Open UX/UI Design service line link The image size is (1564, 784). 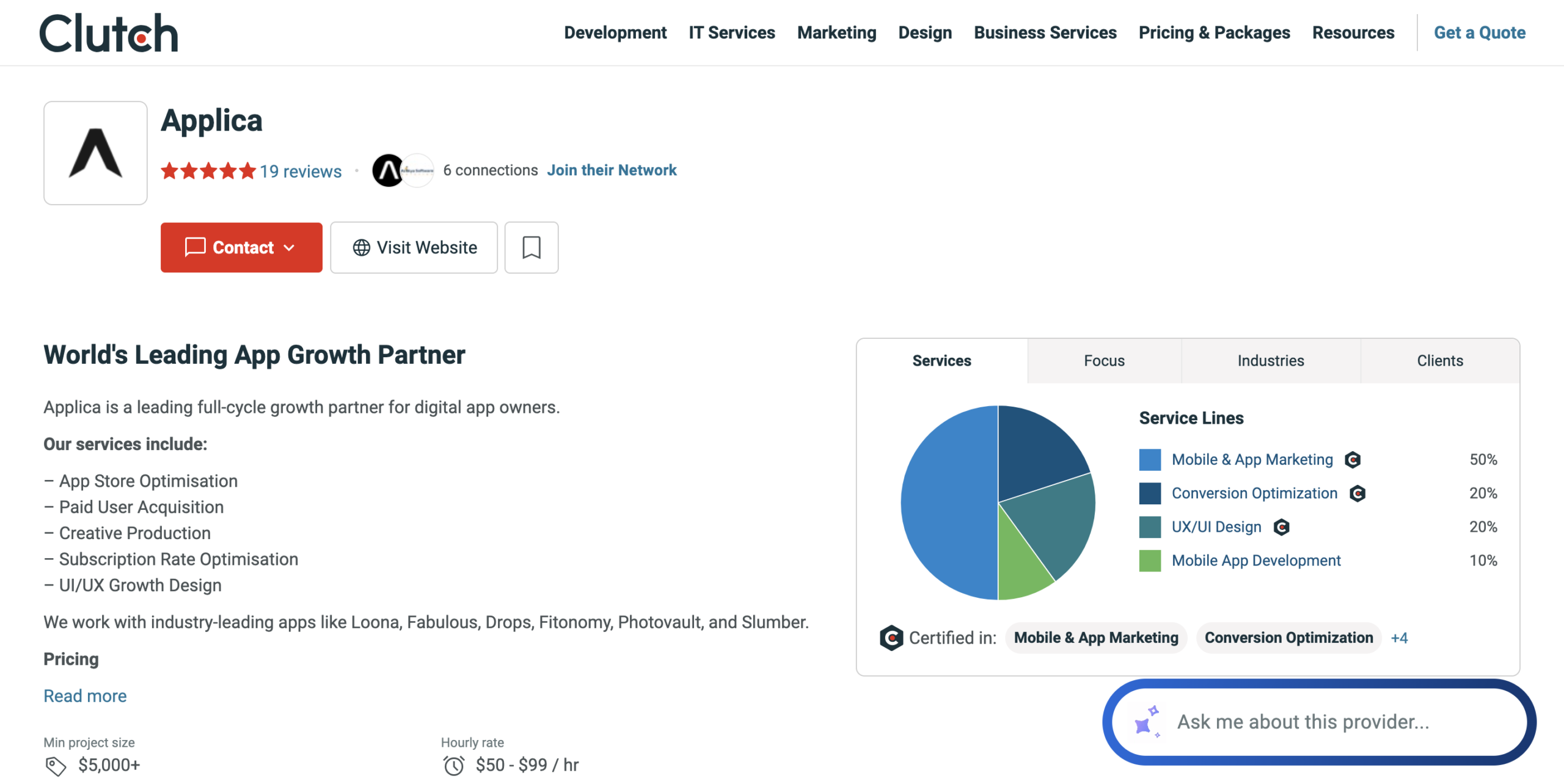[x=1216, y=526]
